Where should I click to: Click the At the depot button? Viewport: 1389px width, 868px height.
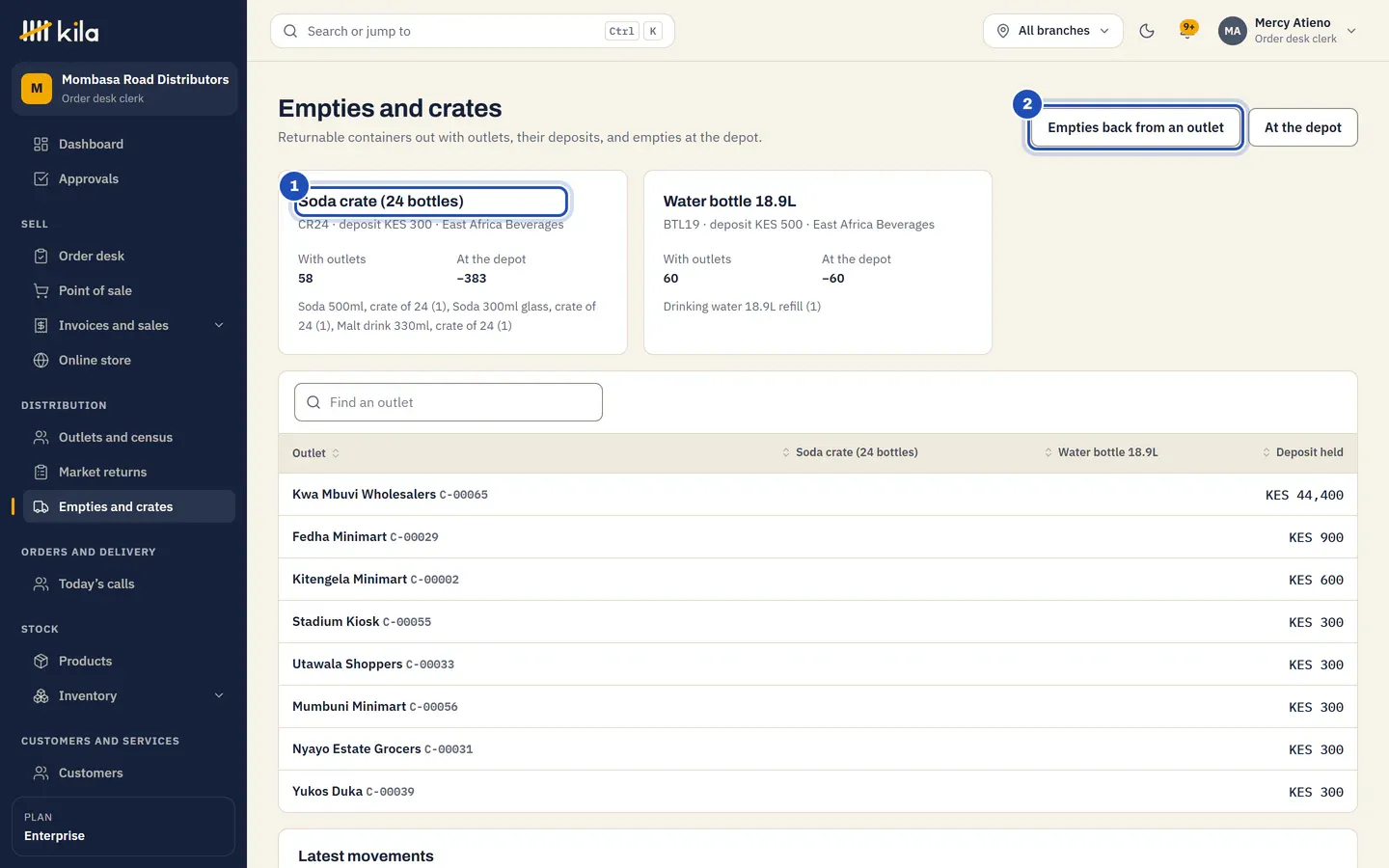[x=1303, y=127]
